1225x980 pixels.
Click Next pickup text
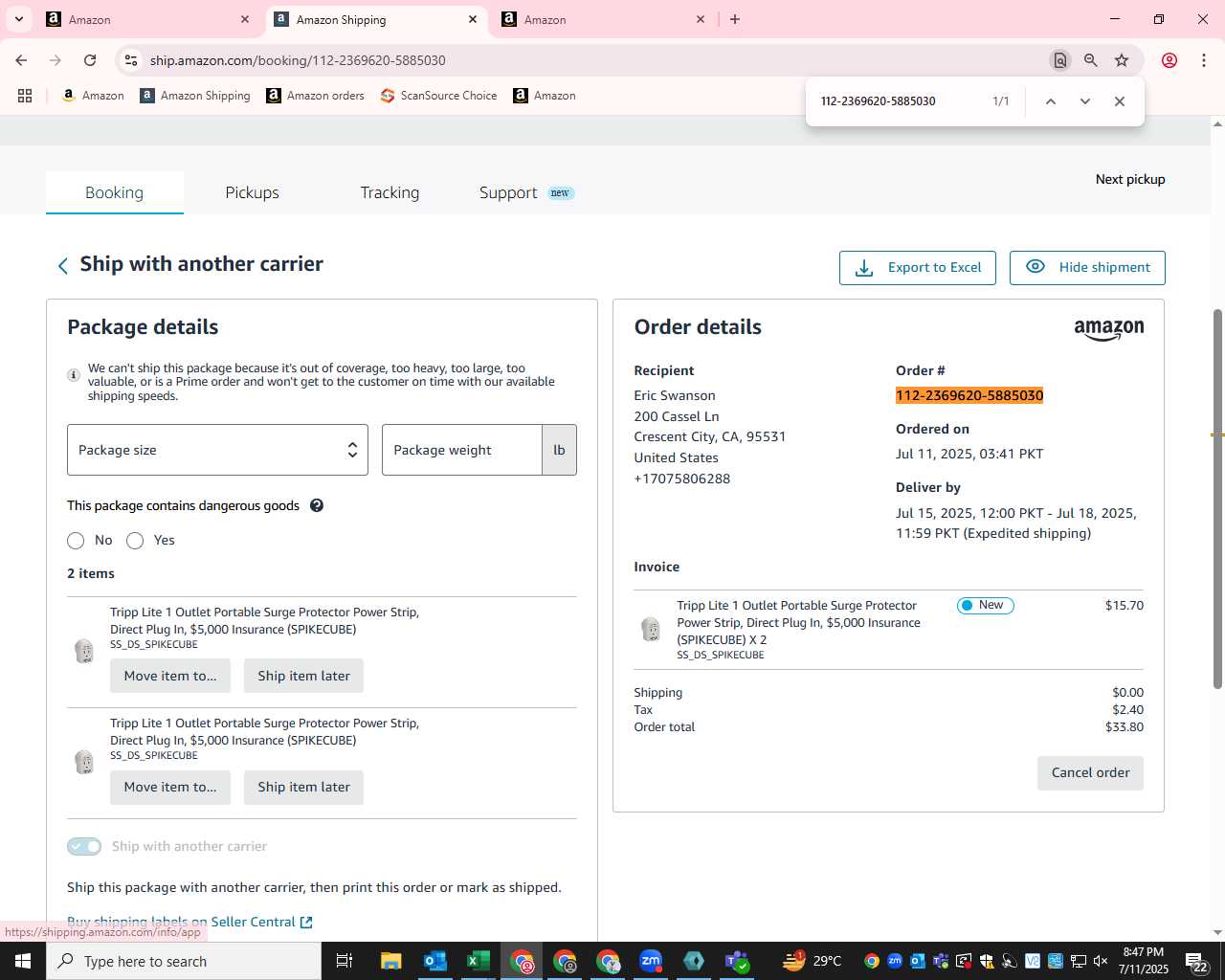point(1130,179)
